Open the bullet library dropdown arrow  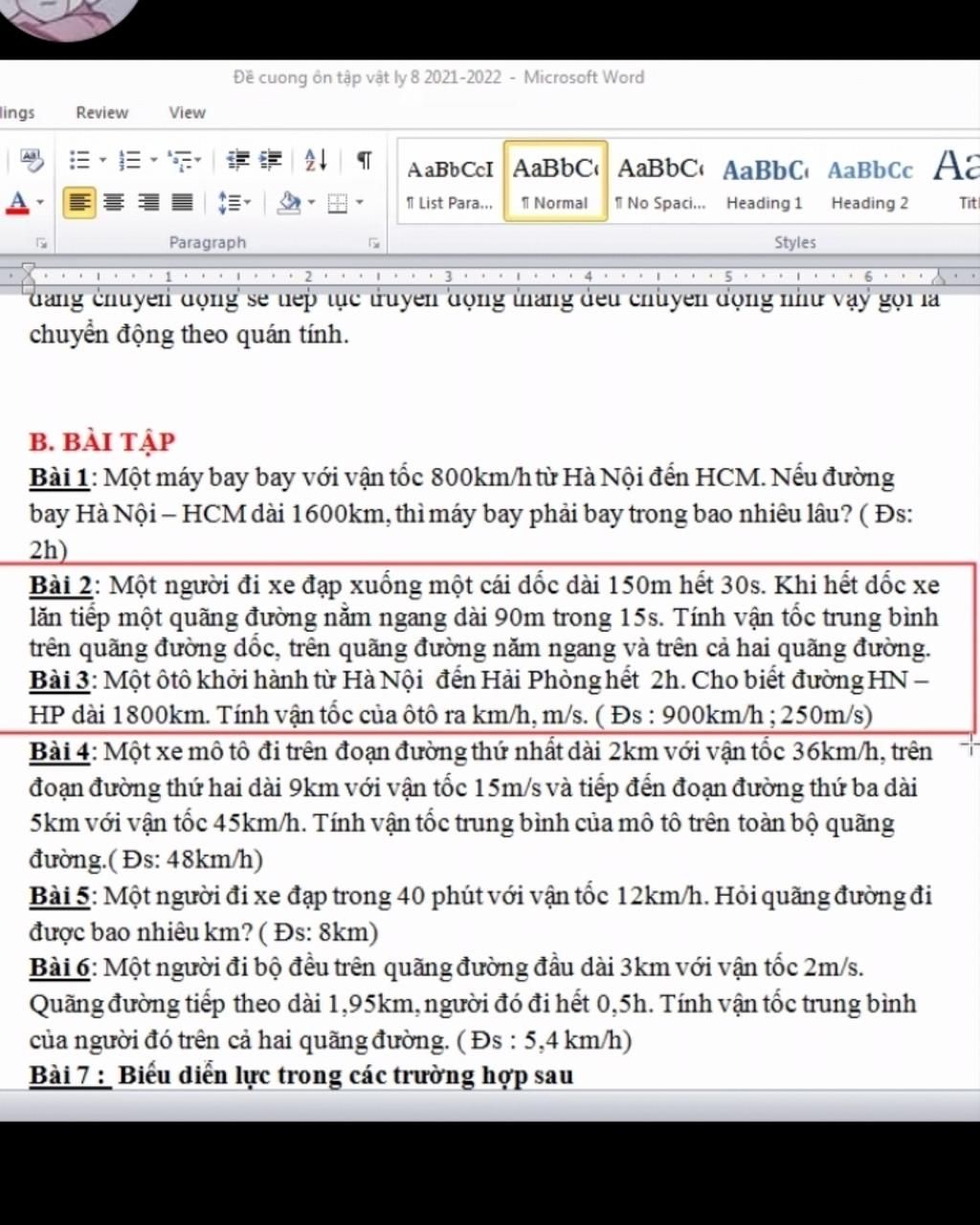click(102, 160)
